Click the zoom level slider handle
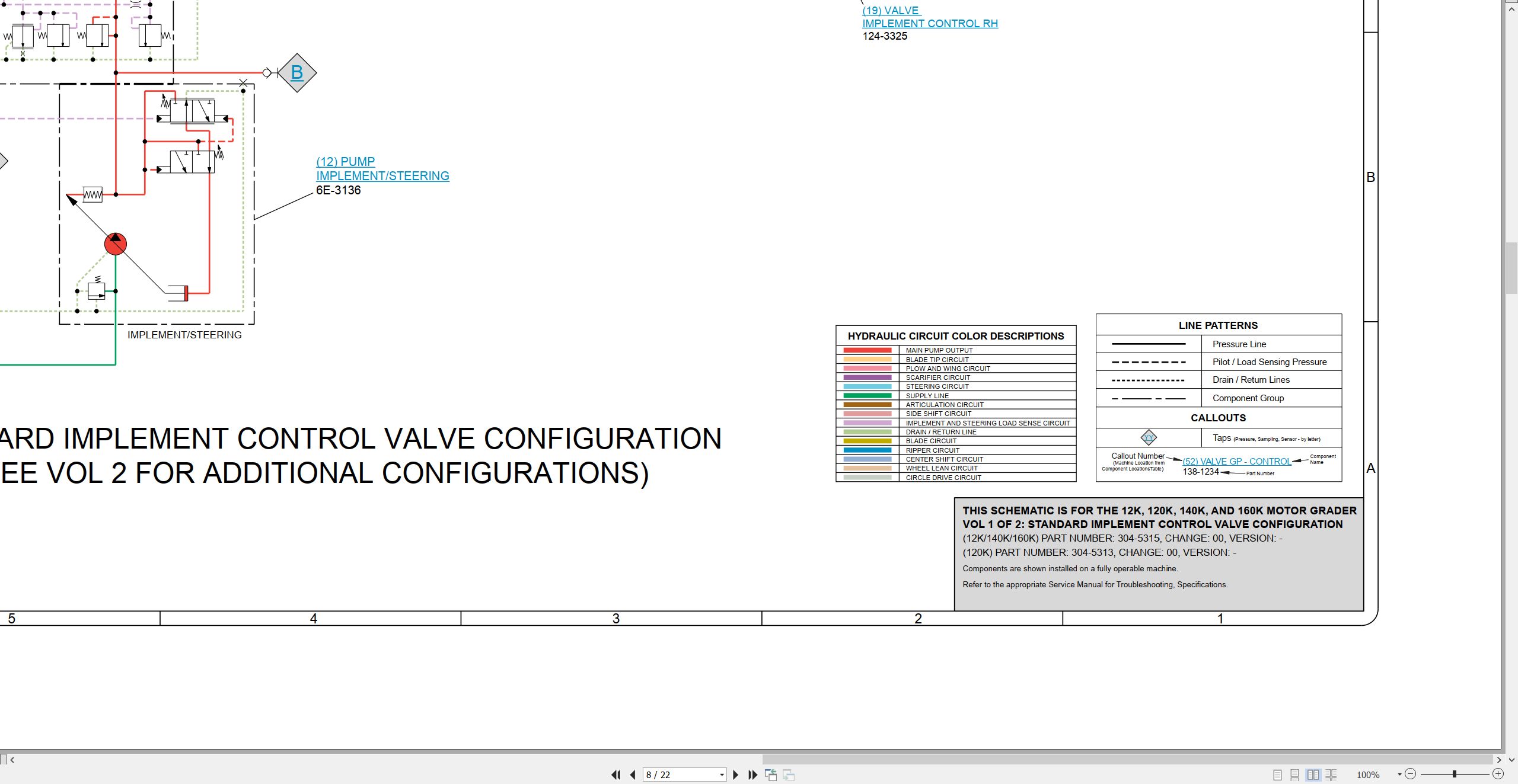 (x=1455, y=774)
